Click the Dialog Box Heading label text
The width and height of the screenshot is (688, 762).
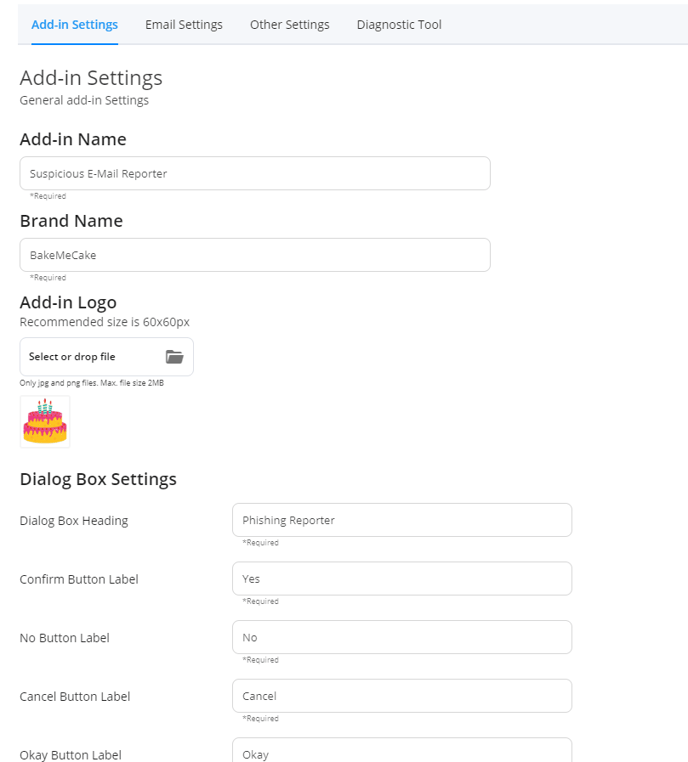click(74, 520)
